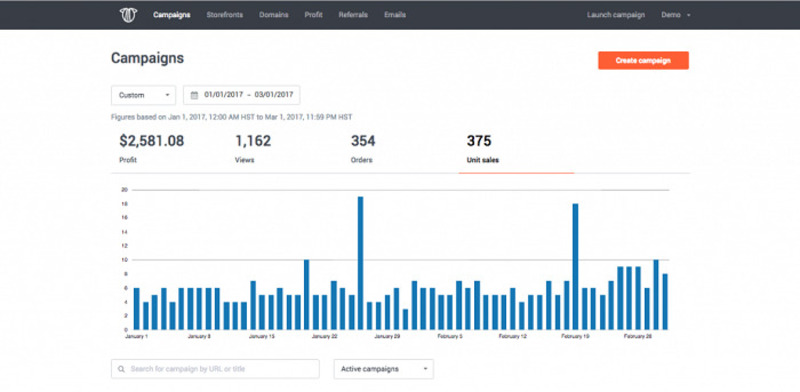The image size is (800, 392).
Task: Go to Storefronts in navigation bar
Action: (224, 15)
